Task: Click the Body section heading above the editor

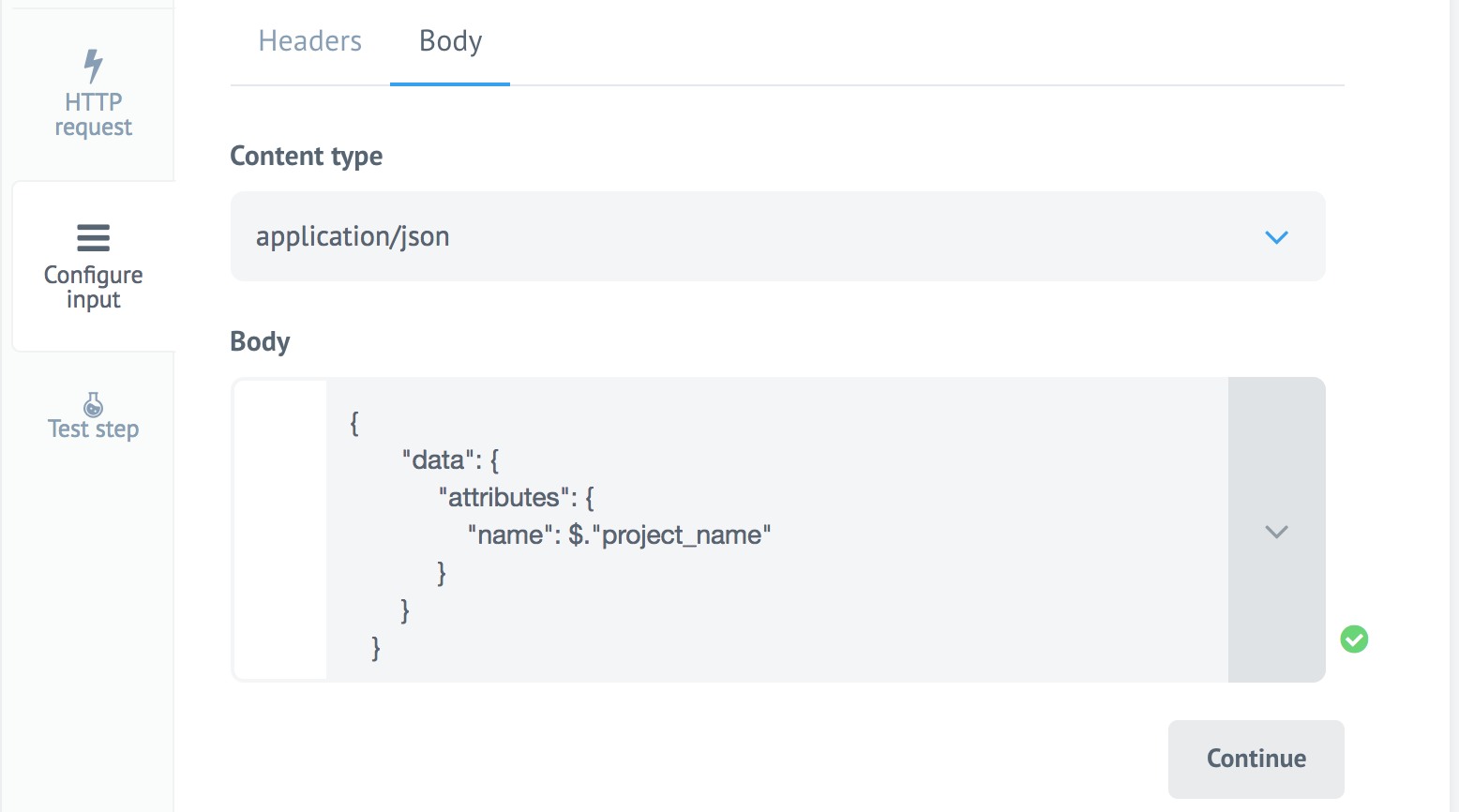Action: pyautogui.click(x=260, y=341)
